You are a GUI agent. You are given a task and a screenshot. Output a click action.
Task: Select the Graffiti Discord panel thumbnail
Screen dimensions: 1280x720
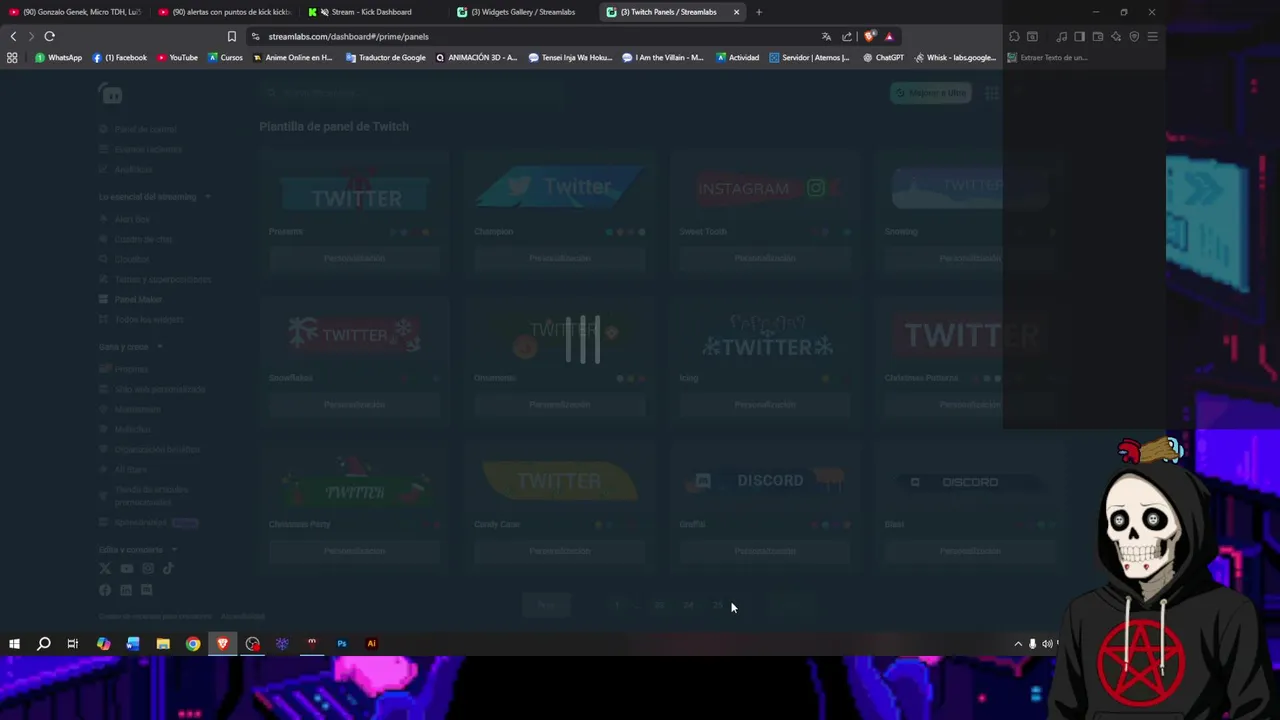click(765, 482)
